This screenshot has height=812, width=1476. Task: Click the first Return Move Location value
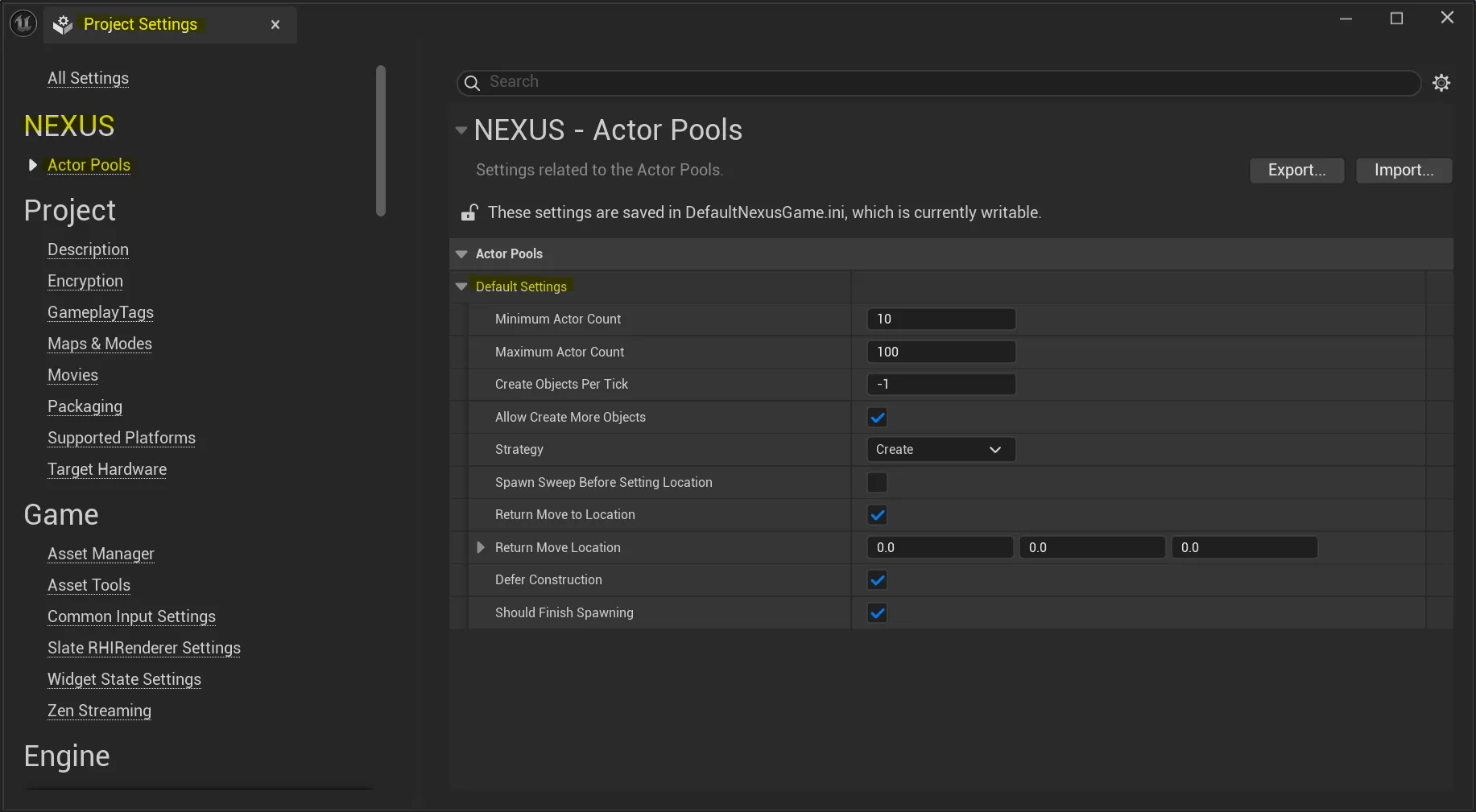[x=940, y=548]
